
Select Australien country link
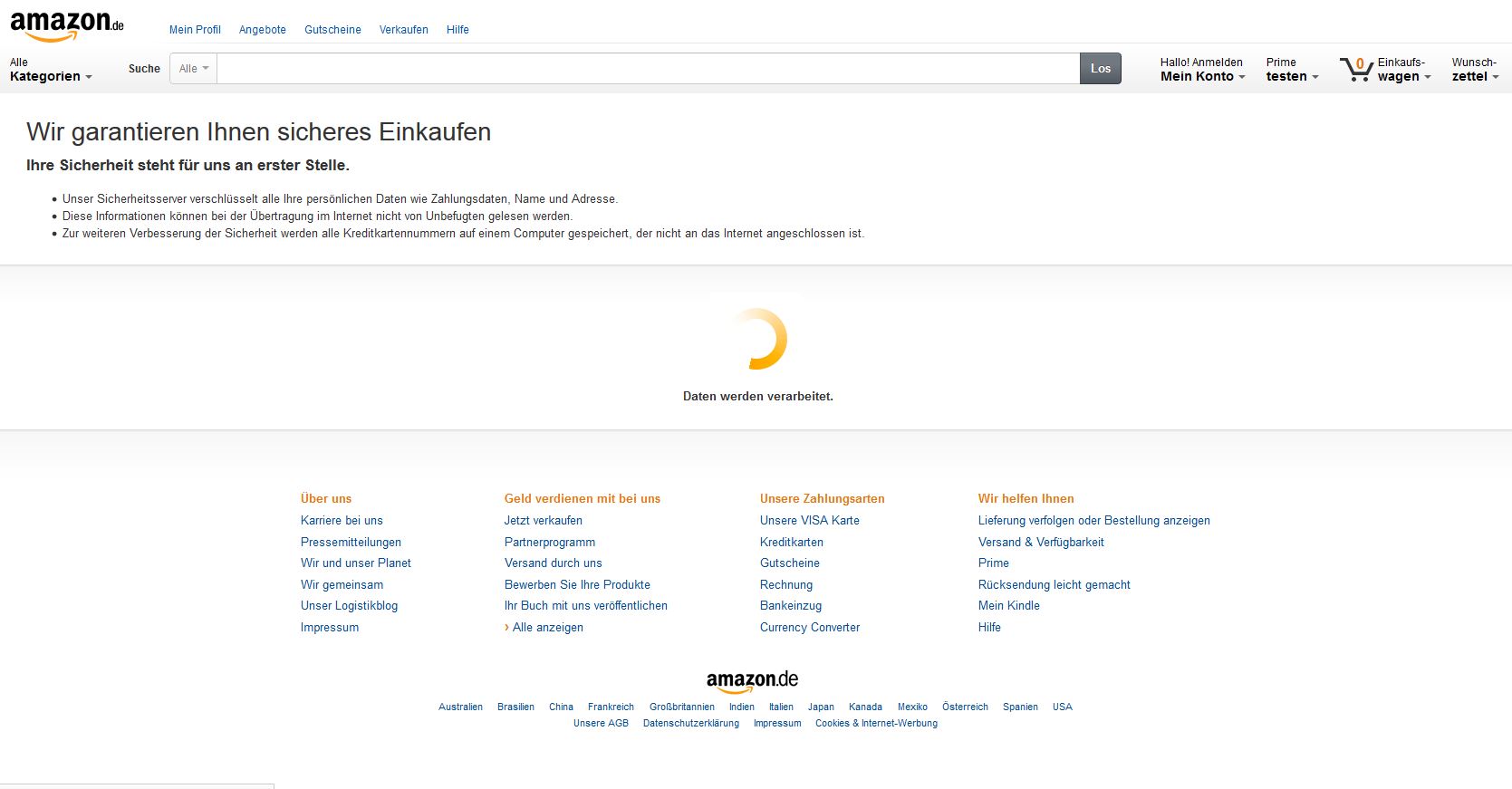coord(460,707)
